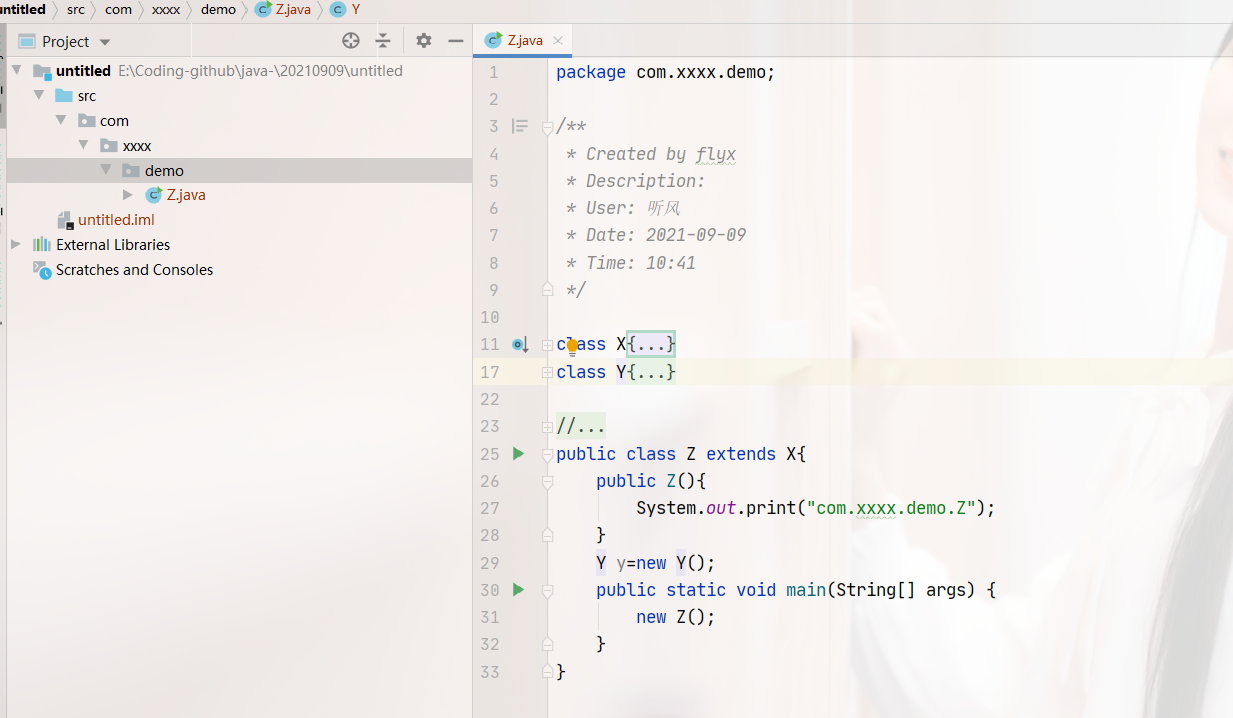Click the package declaration text
The image size is (1233, 718).
pyautogui.click(x=666, y=72)
